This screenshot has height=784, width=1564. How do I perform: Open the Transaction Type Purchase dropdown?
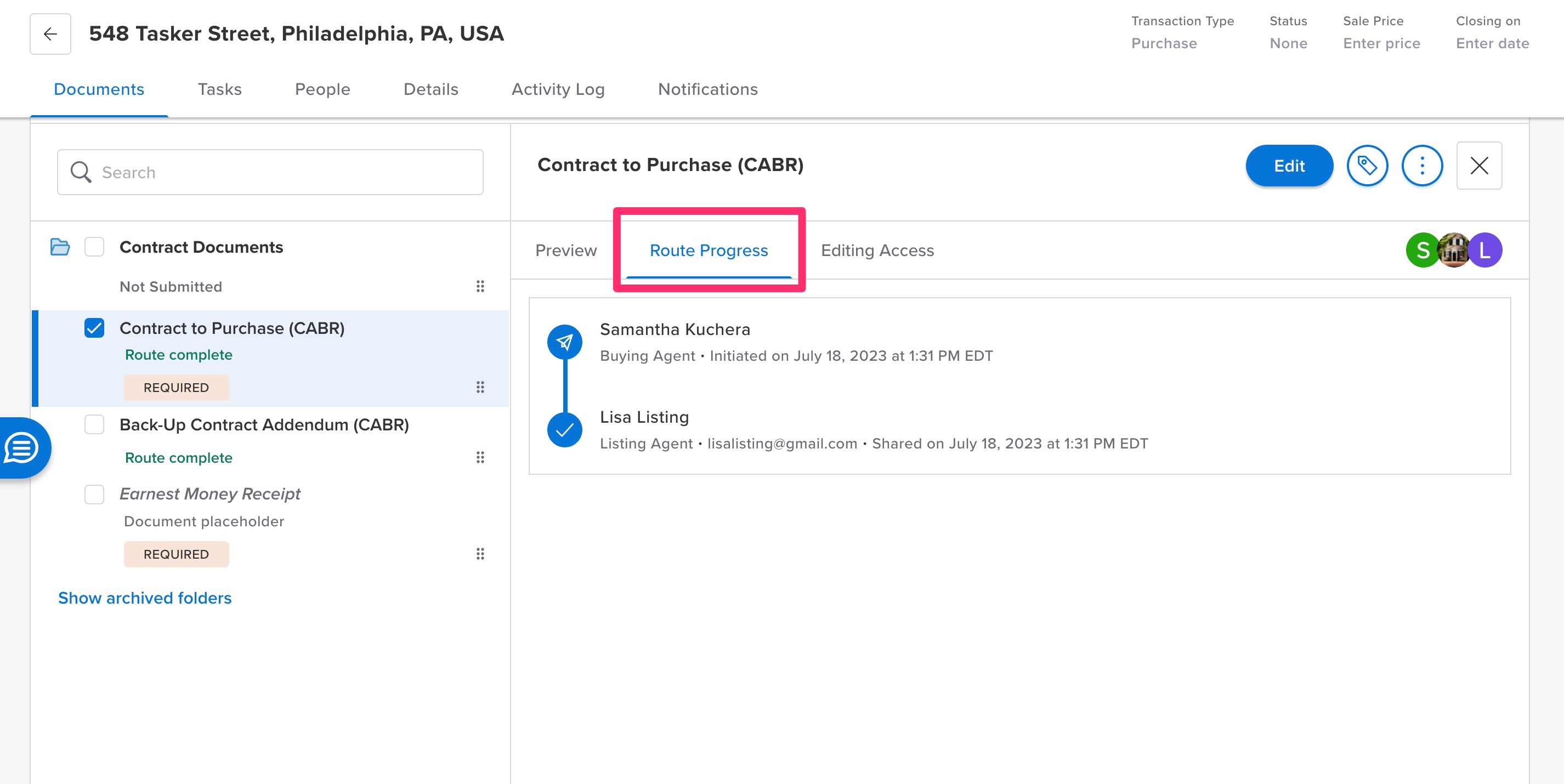(1164, 44)
